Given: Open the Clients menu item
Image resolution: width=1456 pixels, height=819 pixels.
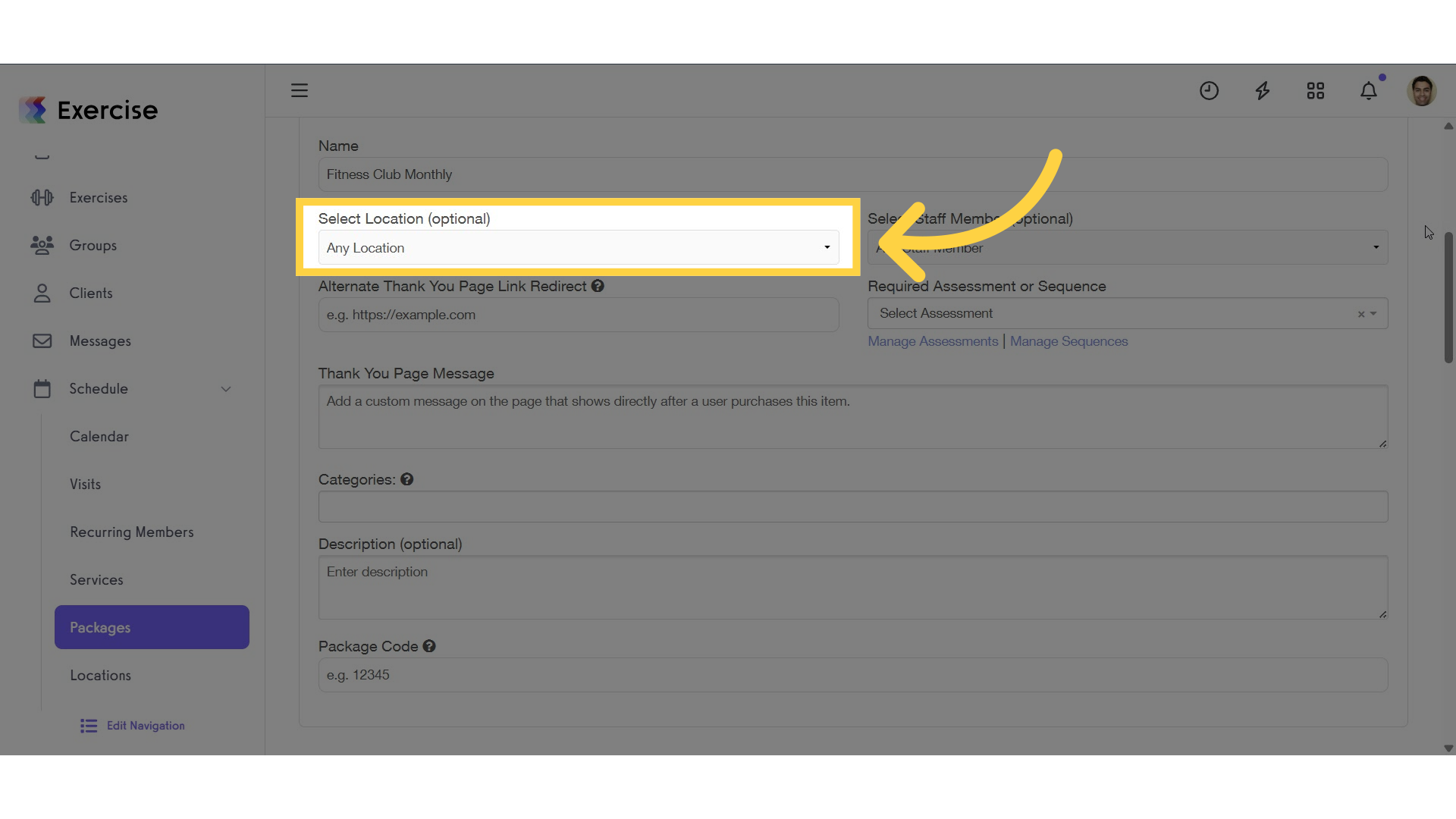Looking at the screenshot, I should 91,293.
